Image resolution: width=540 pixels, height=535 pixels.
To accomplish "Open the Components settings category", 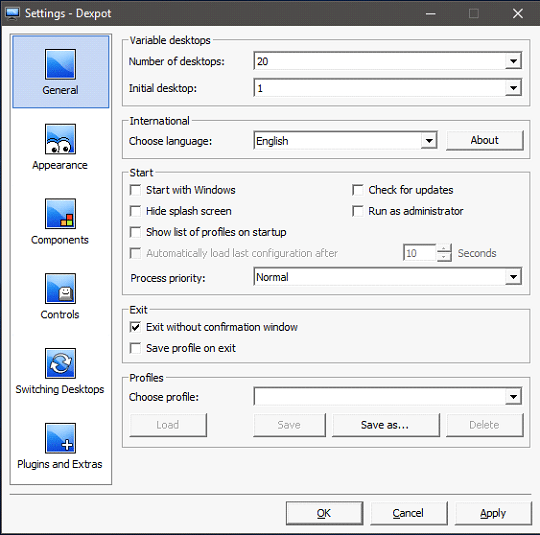I will click(x=60, y=222).
